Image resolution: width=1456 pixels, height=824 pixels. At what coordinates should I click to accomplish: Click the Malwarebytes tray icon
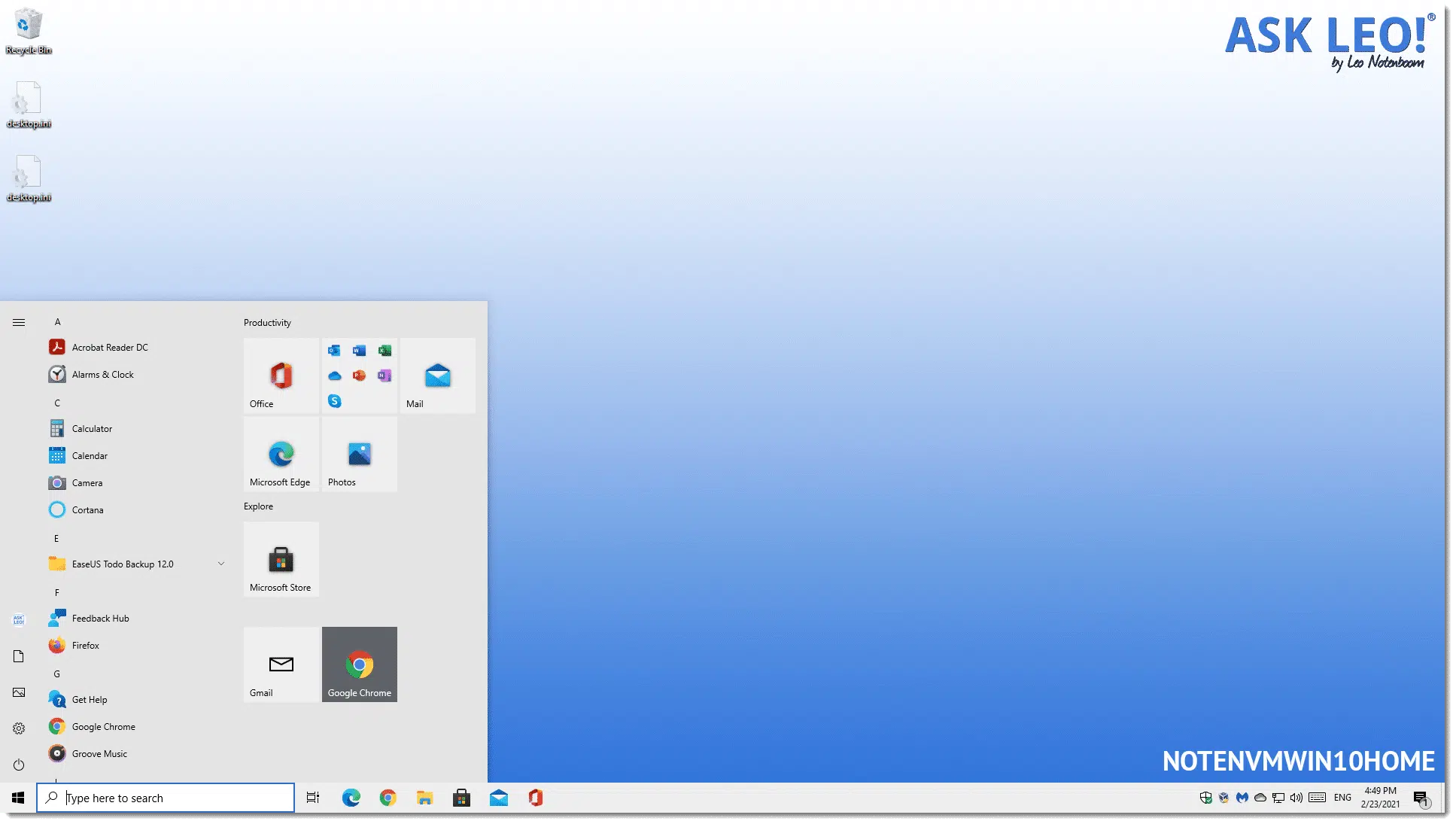[1242, 798]
